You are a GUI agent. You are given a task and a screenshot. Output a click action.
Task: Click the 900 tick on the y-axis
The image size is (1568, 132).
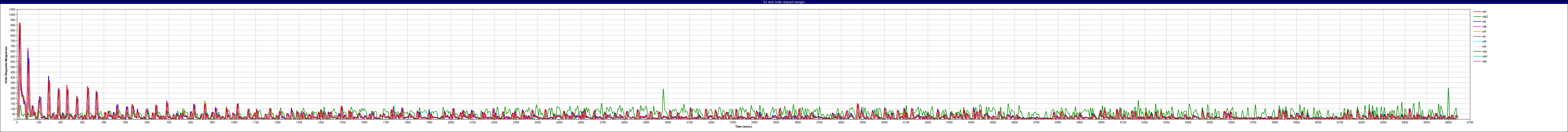13,26
